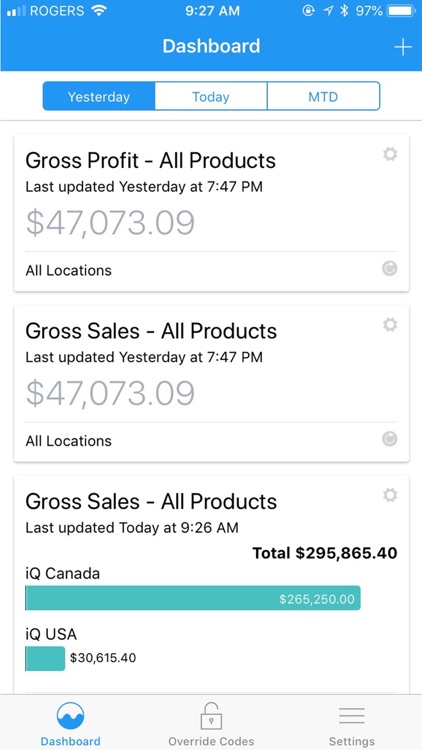The image size is (422, 750).
Task: Select the iQ USA sales bar
Action: (x=45, y=659)
